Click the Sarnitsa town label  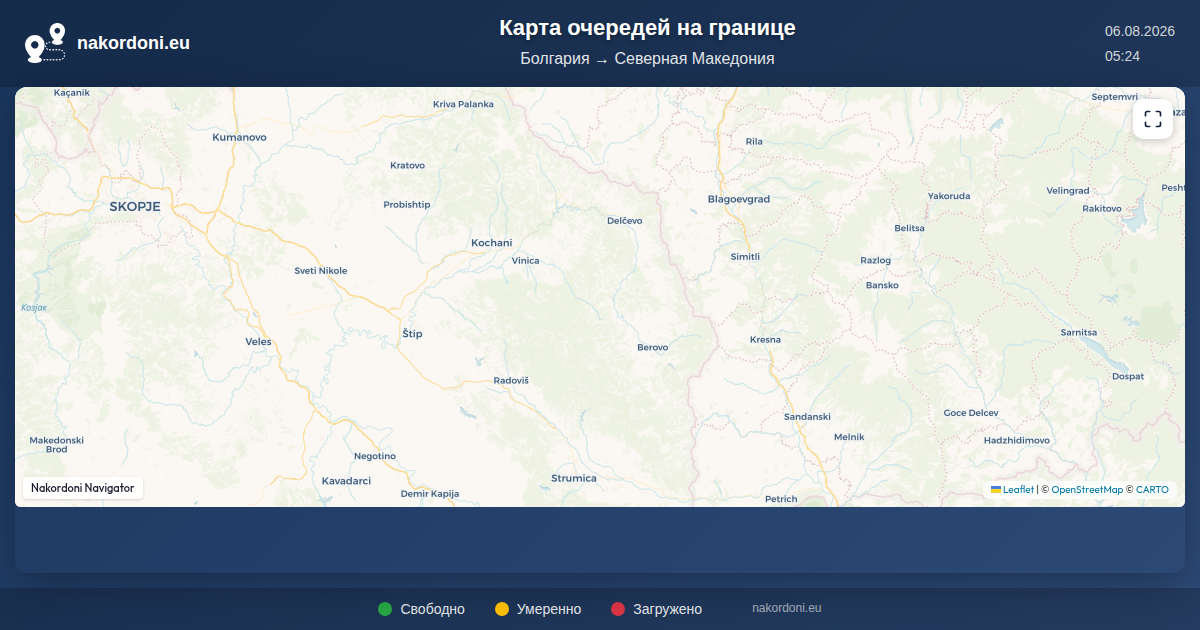pos(1079,332)
